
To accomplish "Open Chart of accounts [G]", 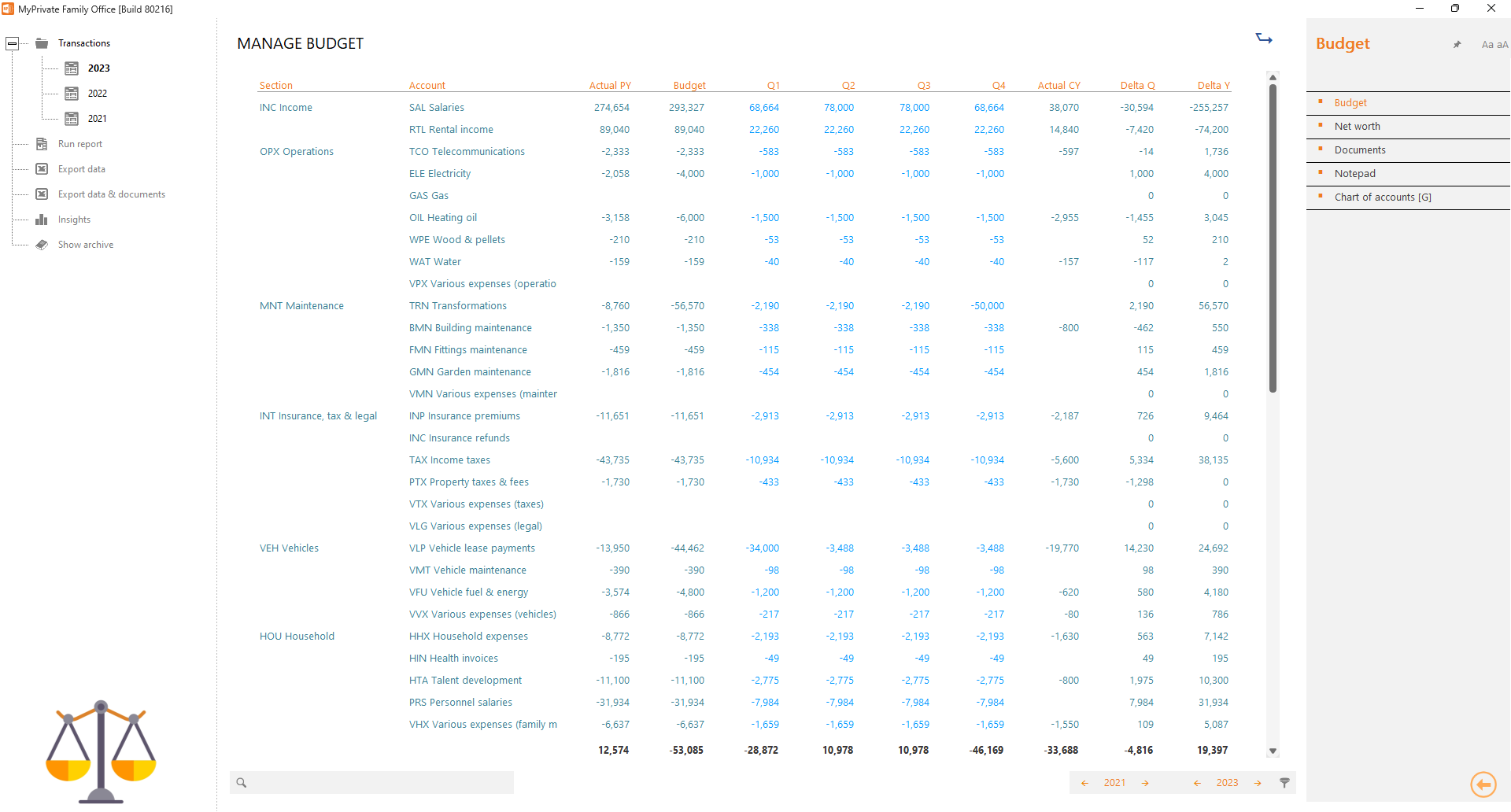I will tap(1383, 197).
